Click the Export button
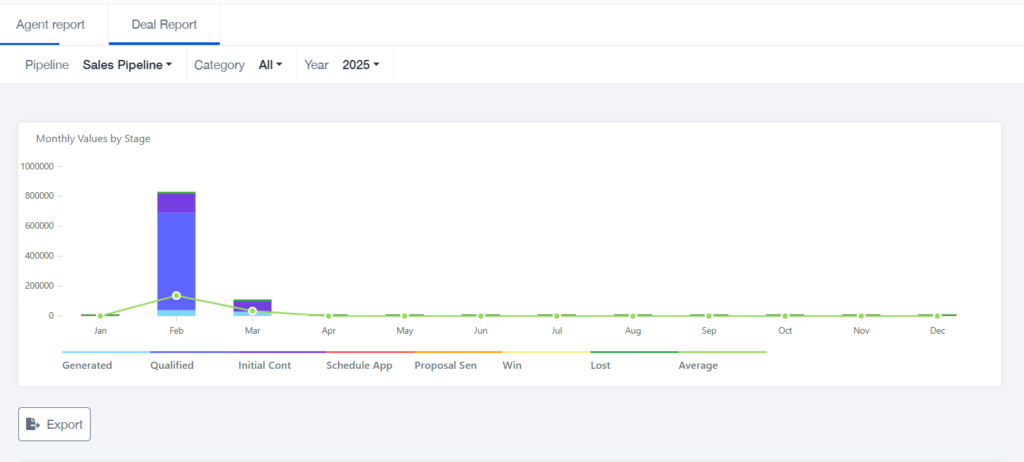1024x462 pixels. (54, 424)
